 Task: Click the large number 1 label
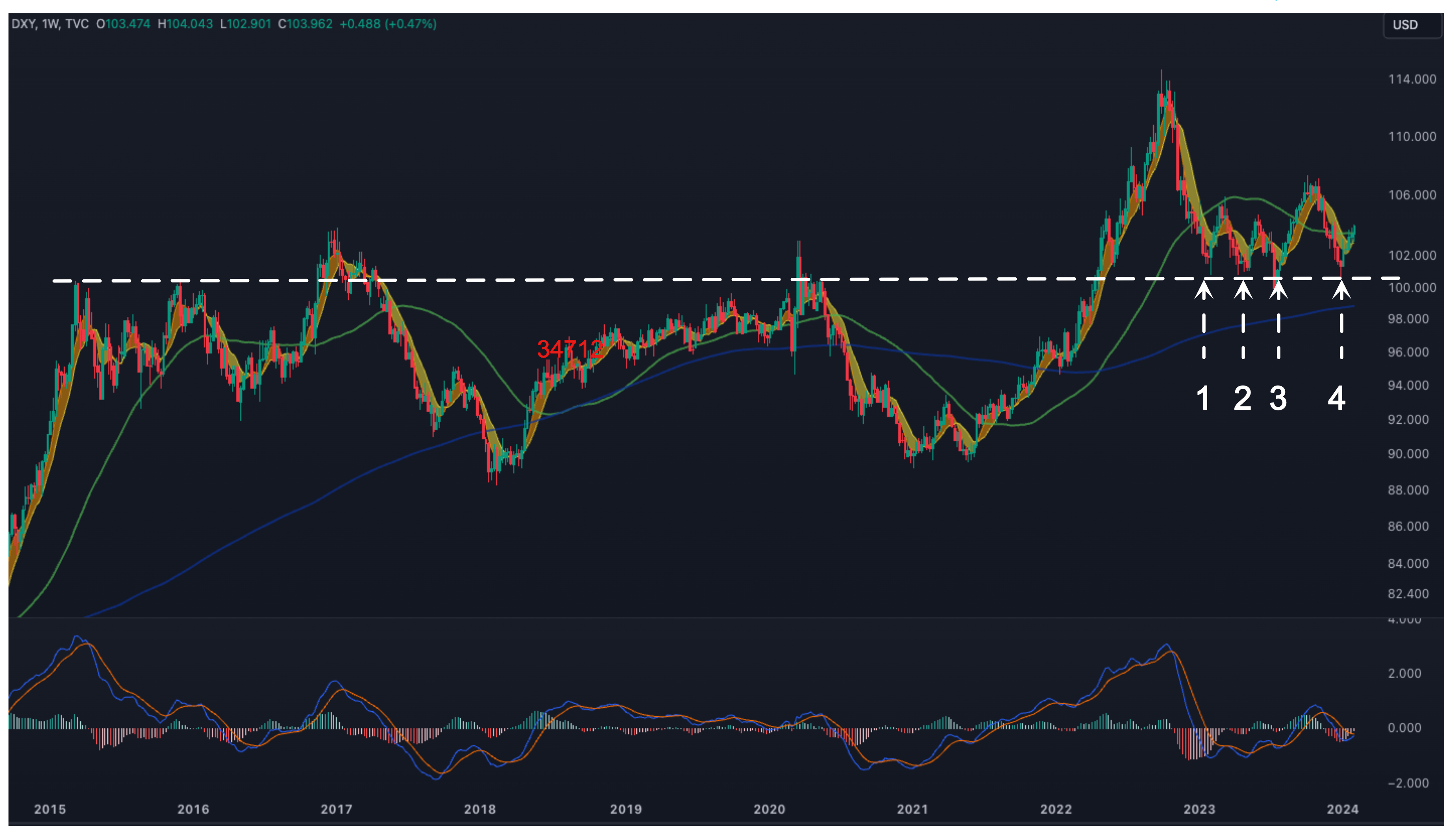click(x=1203, y=398)
